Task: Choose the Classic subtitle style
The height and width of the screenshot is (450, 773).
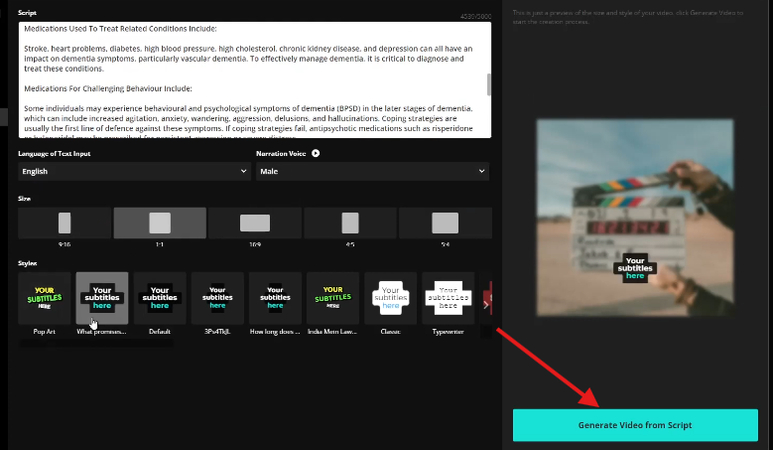Action: pyautogui.click(x=390, y=298)
